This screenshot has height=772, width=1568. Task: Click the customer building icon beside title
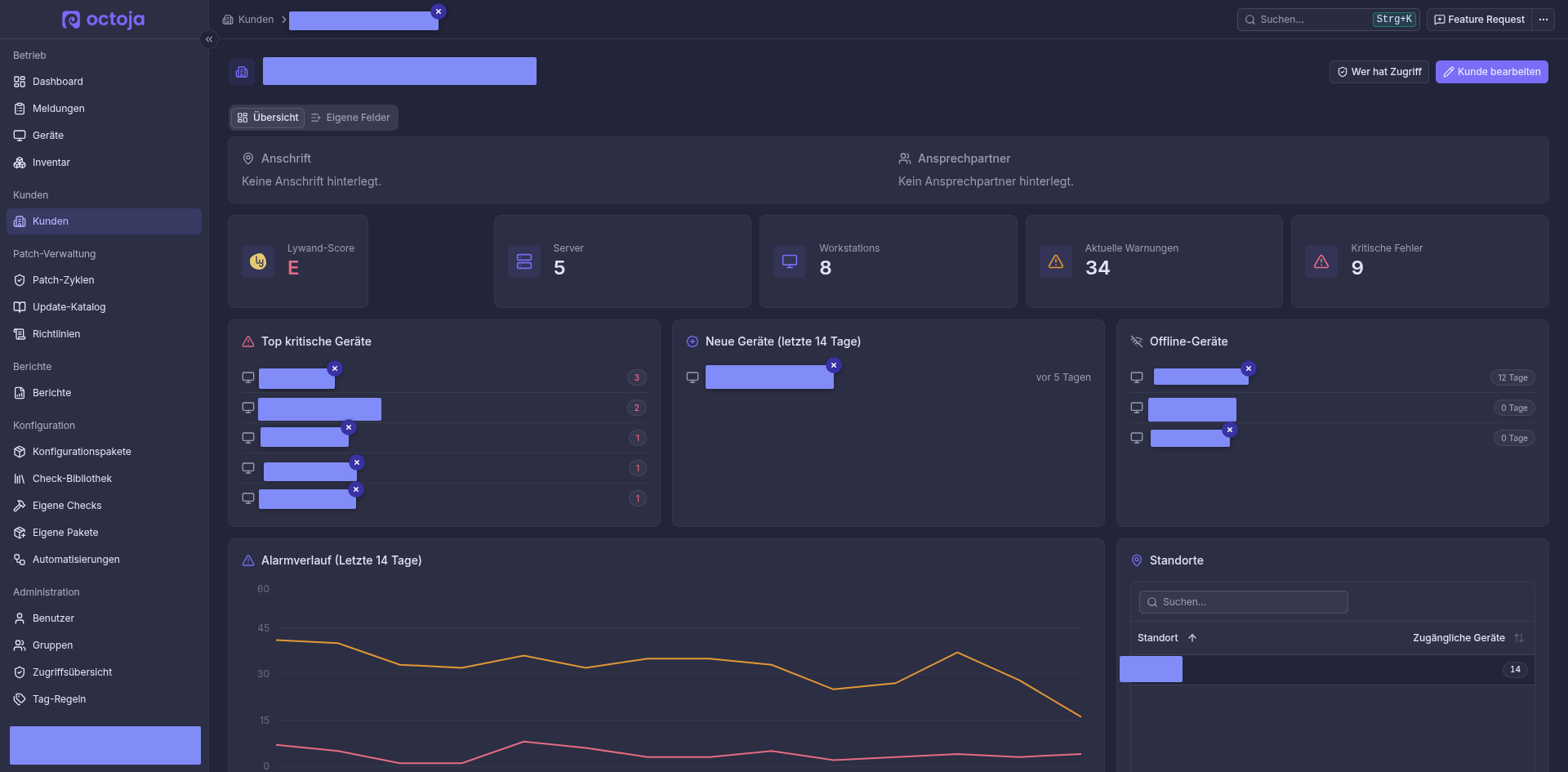pyautogui.click(x=242, y=72)
